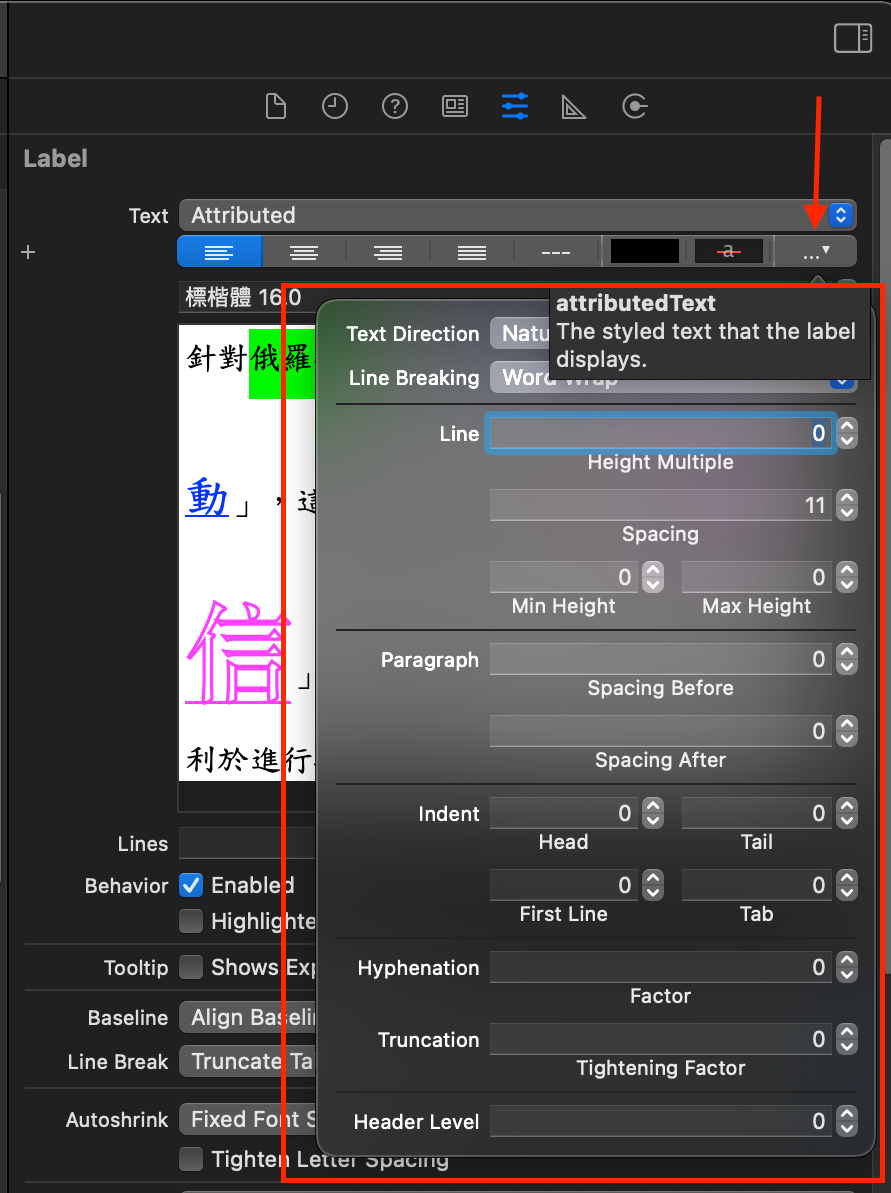
Task: Open the Identity inspector
Action: coord(455,106)
